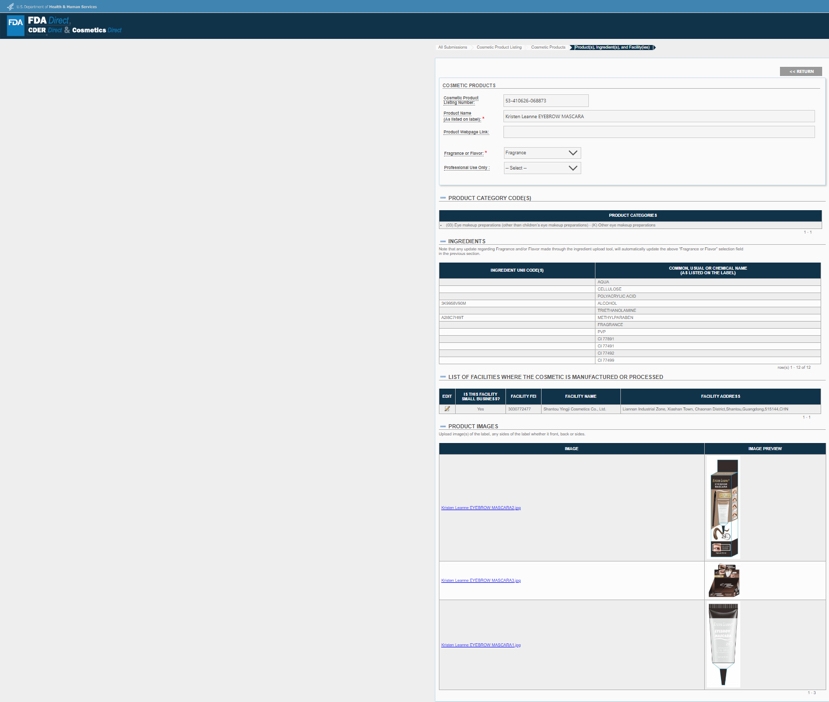The height and width of the screenshot is (702, 829).
Task: Click the edit pencil icon for the facility
Action: coord(447,409)
